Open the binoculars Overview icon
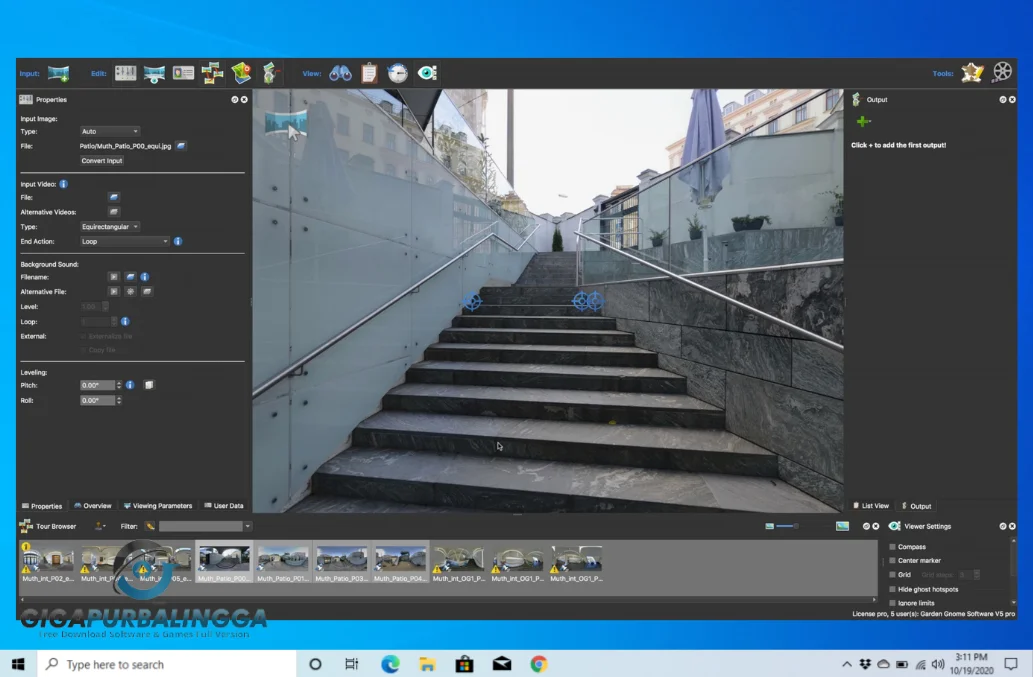This screenshot has height=677, width=1033. tap(340, 73)
